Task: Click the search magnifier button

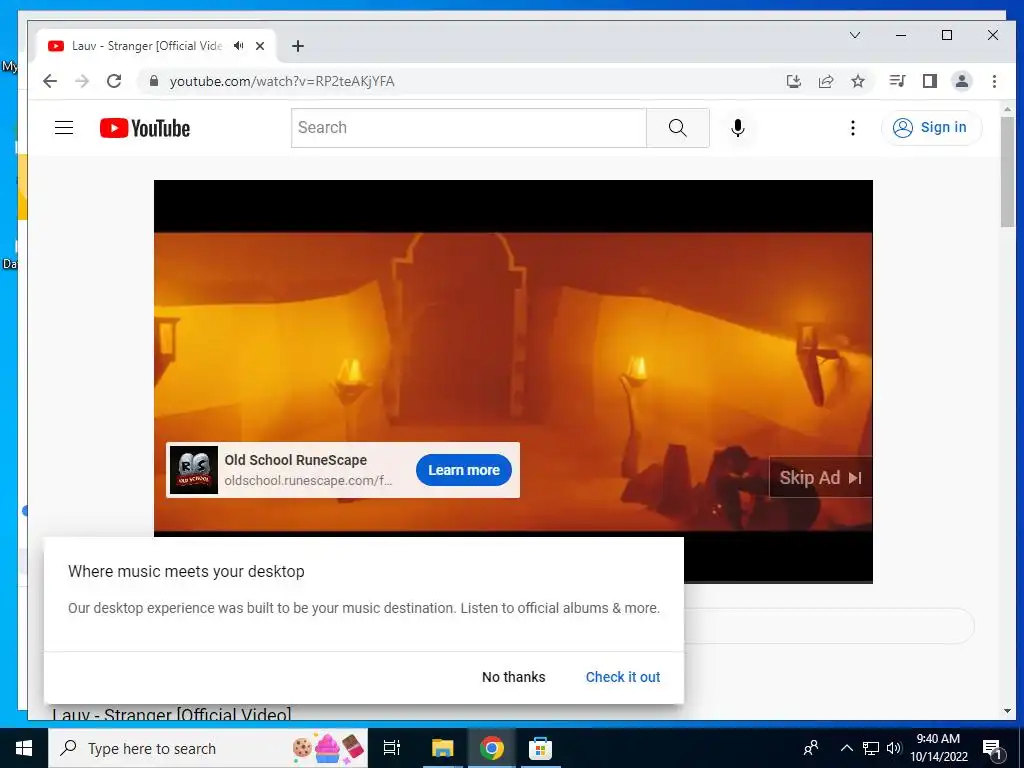Action: coord(677,128)
